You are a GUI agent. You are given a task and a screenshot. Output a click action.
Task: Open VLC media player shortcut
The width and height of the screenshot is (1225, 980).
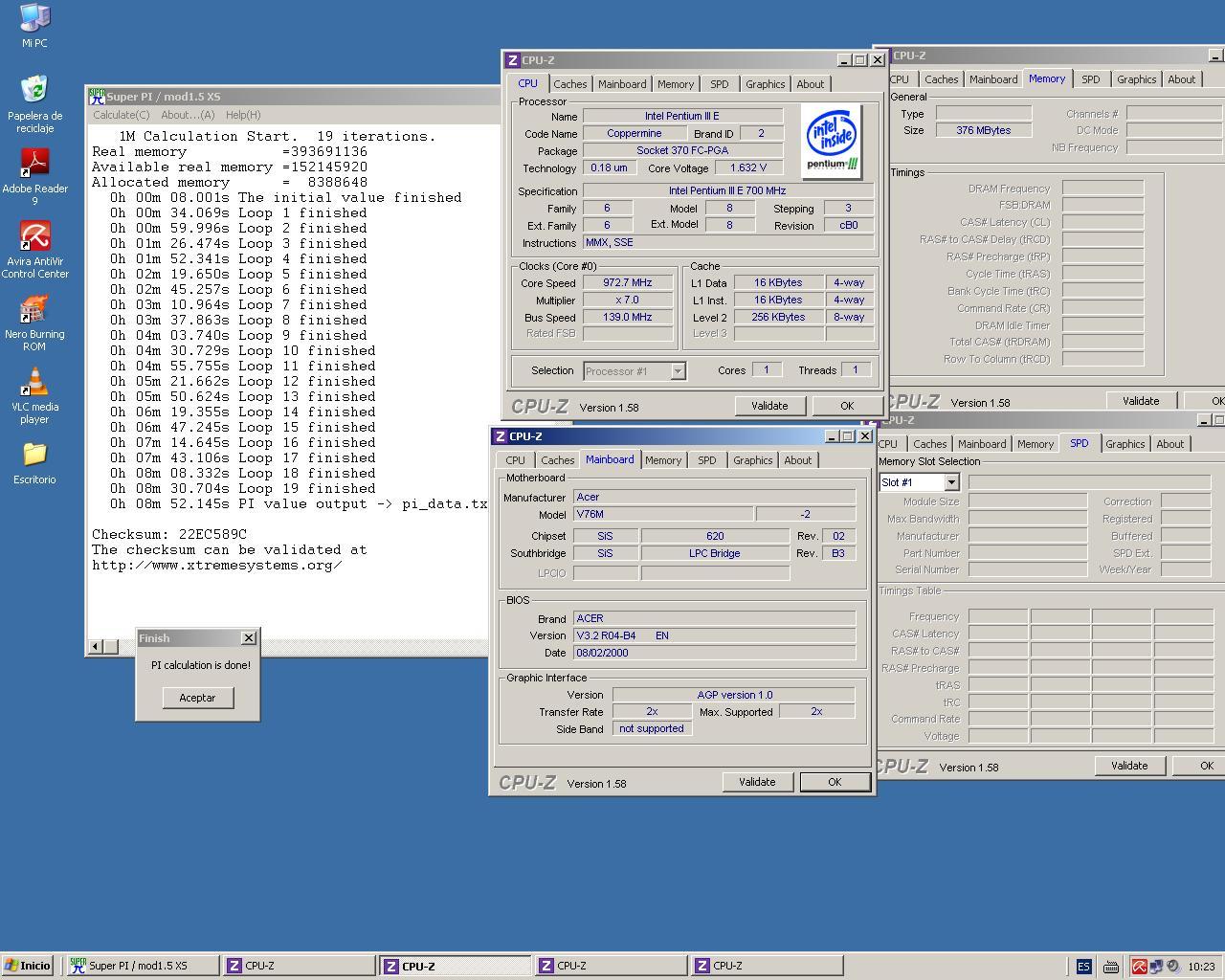34,395
